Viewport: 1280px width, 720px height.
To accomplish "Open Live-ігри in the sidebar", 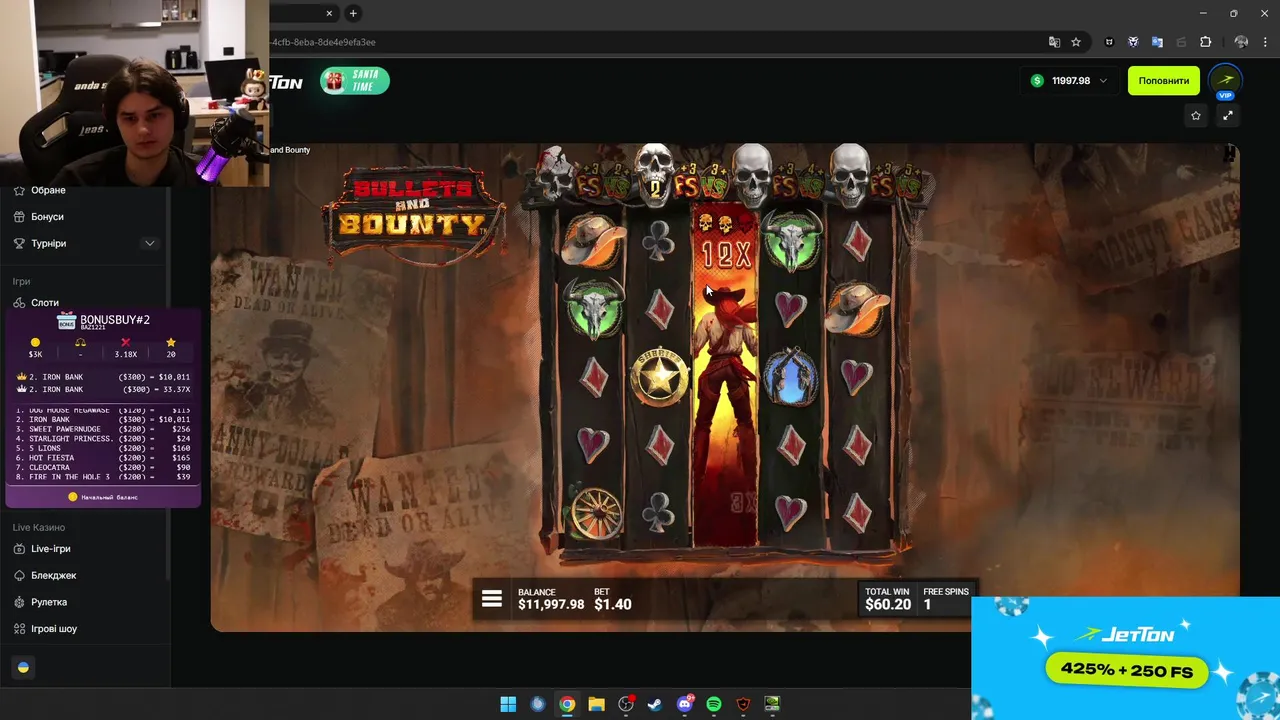I will click(x=50, y=549).
